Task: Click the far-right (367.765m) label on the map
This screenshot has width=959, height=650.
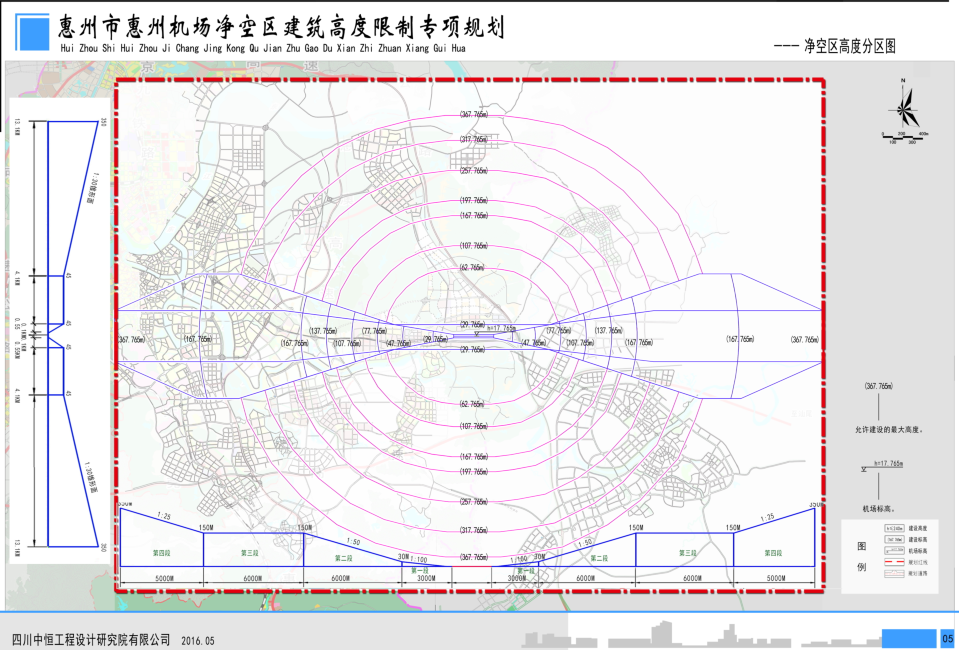Action: [x=804, y=340]
